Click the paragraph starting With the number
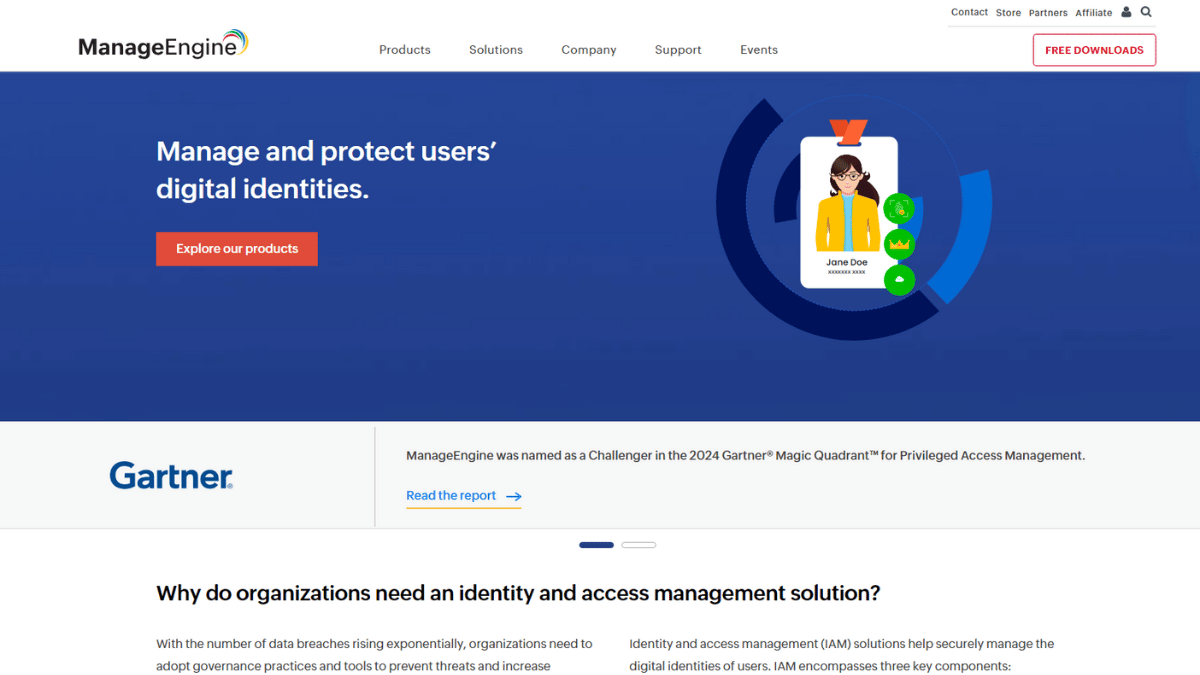 [374, 655]
